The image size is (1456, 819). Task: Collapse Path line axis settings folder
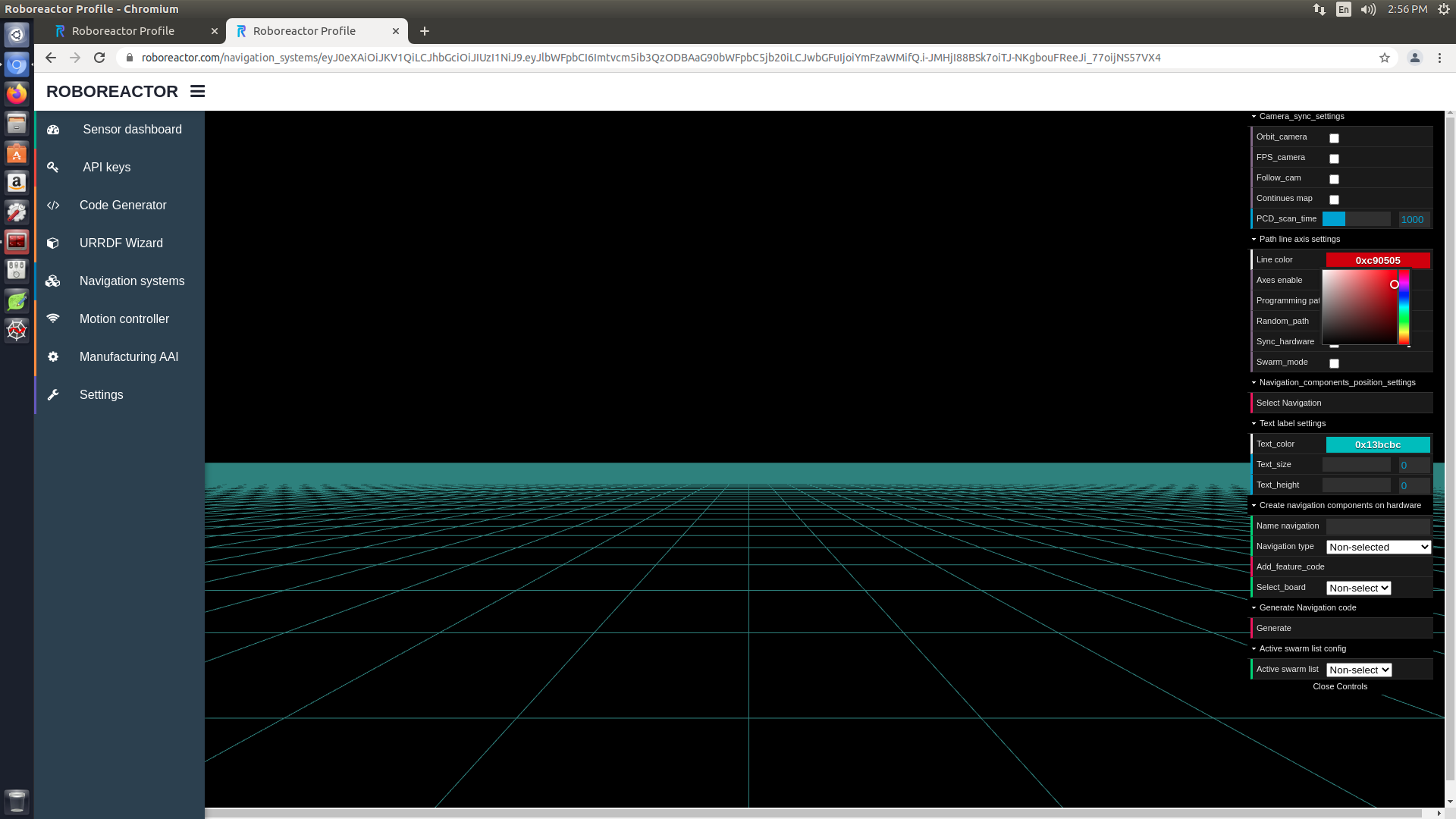1341,239
